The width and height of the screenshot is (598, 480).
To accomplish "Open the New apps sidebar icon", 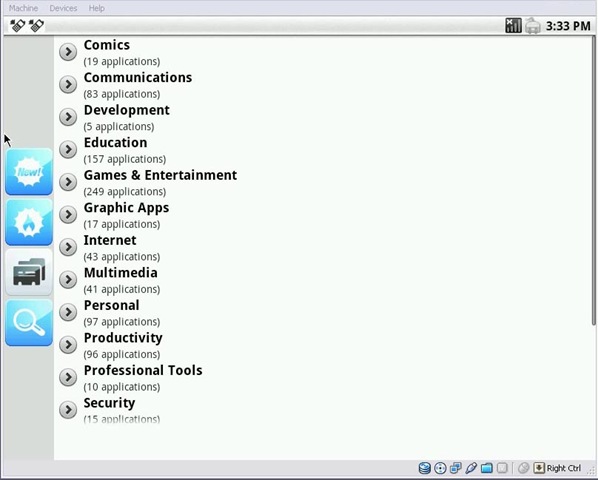I will (29, 172).
